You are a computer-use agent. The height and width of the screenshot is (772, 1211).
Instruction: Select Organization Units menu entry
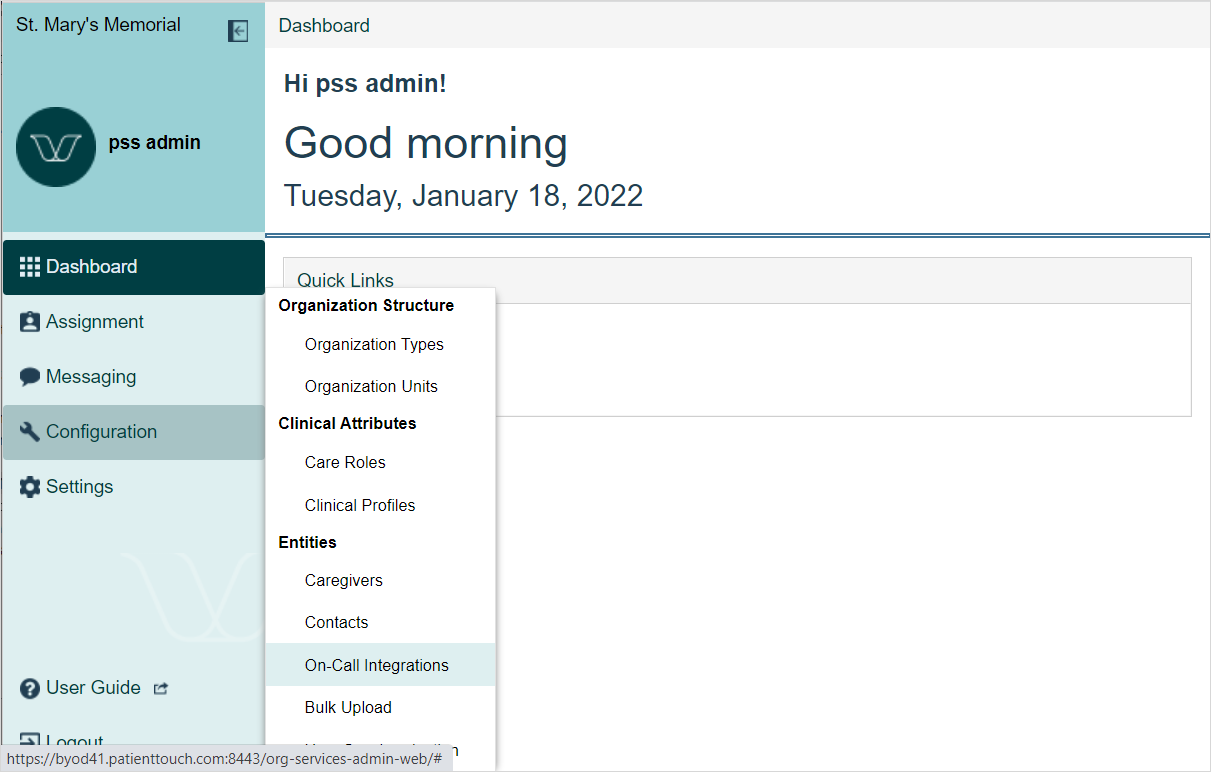(371, 386)
